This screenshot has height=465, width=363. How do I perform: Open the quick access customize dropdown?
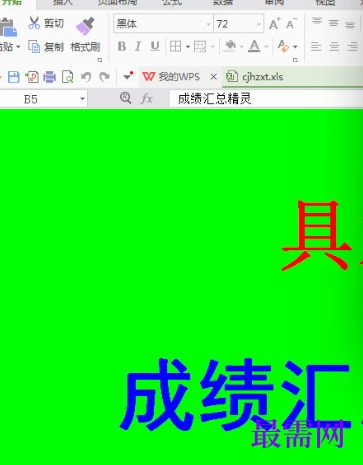click(128, 76)
